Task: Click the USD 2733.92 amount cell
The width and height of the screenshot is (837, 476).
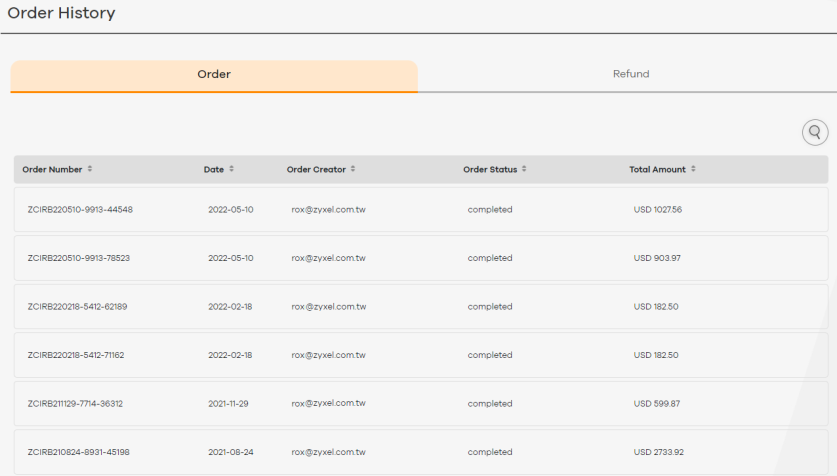Action: click(x=659, y=453)
